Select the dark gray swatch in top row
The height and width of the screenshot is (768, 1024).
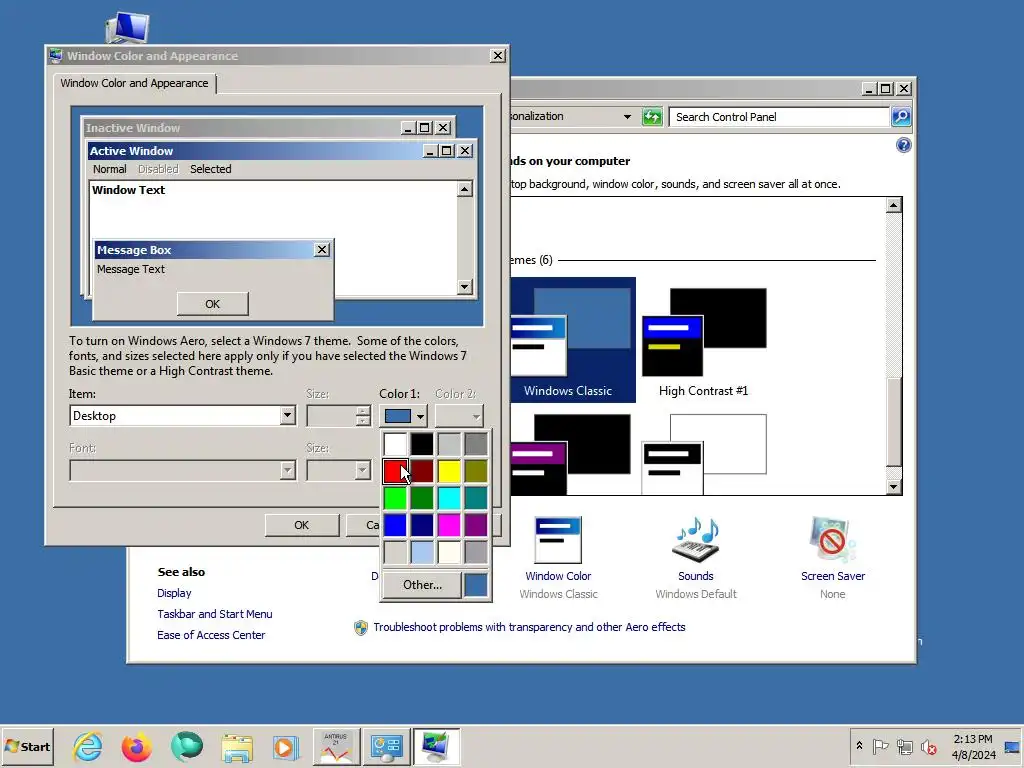point(476,444)
